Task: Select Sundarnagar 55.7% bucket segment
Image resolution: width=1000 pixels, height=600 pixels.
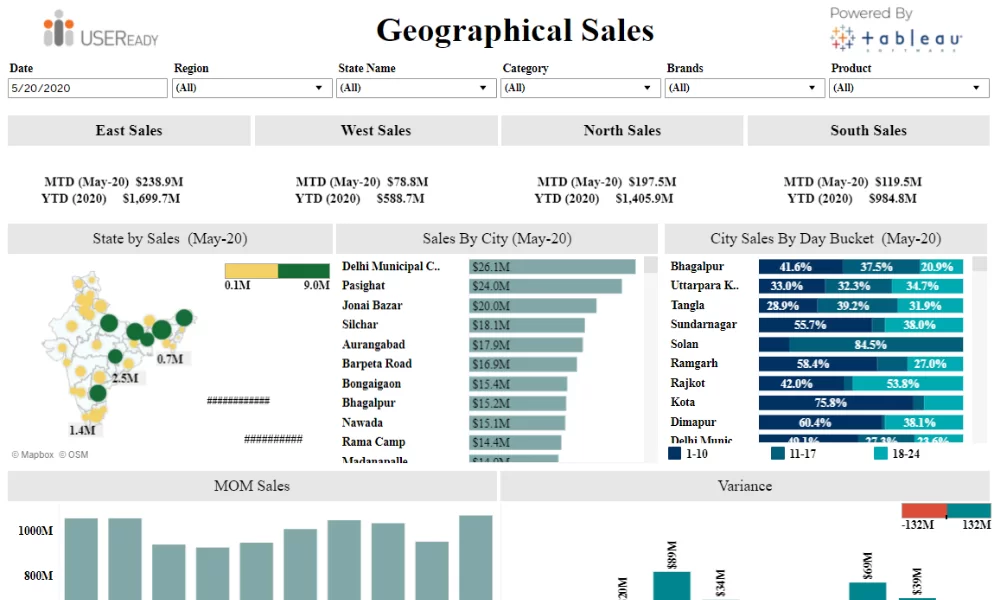Action: coord(815,325)
